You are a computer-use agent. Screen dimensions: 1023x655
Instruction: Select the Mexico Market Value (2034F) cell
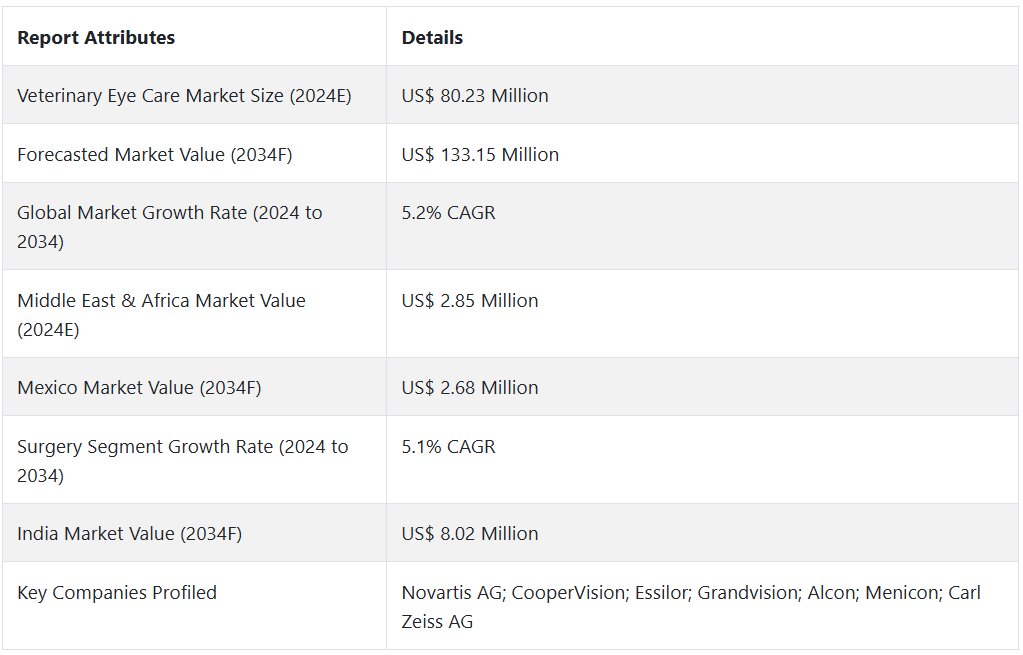[139, 388]
